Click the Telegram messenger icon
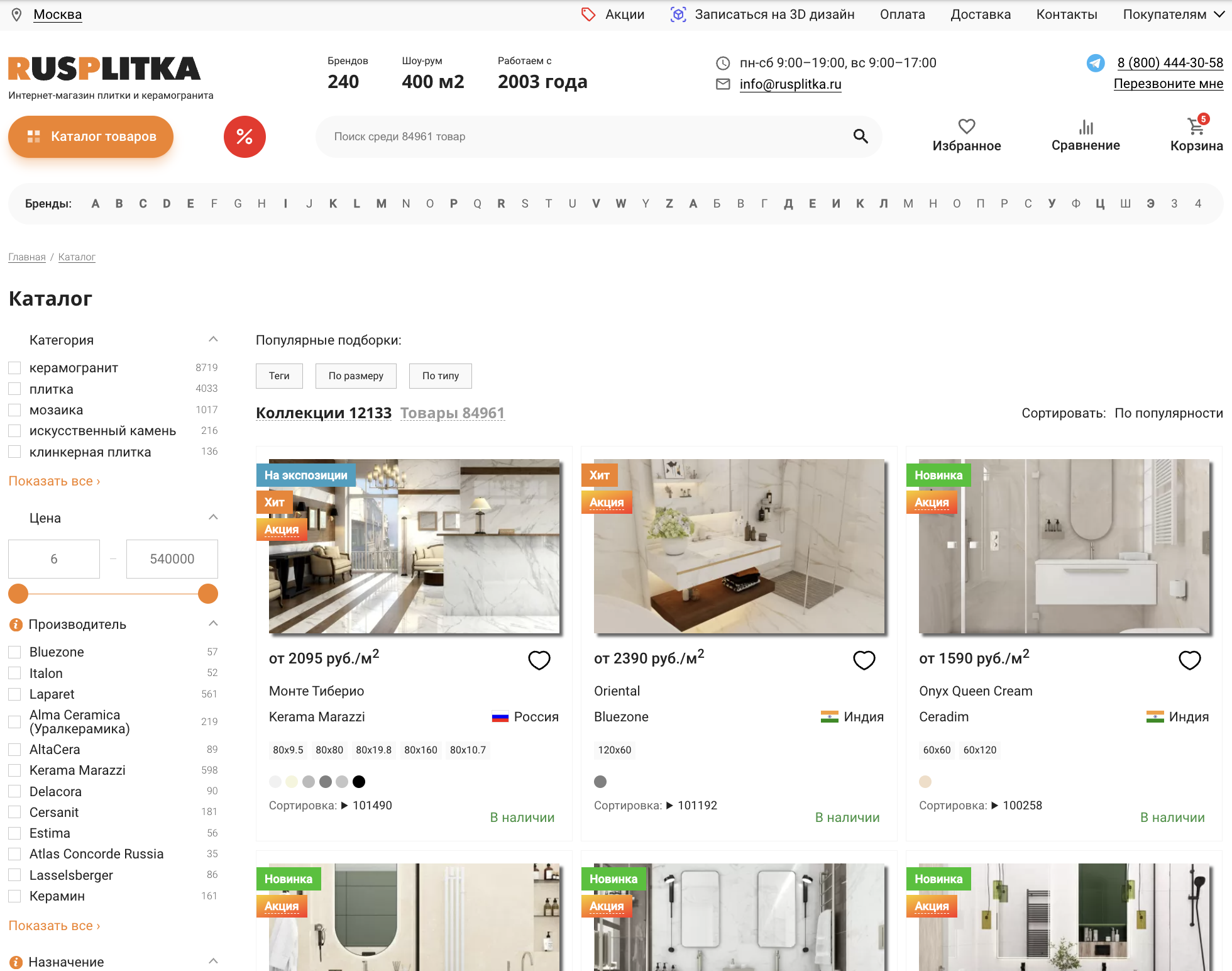 tap(1096, 63)
